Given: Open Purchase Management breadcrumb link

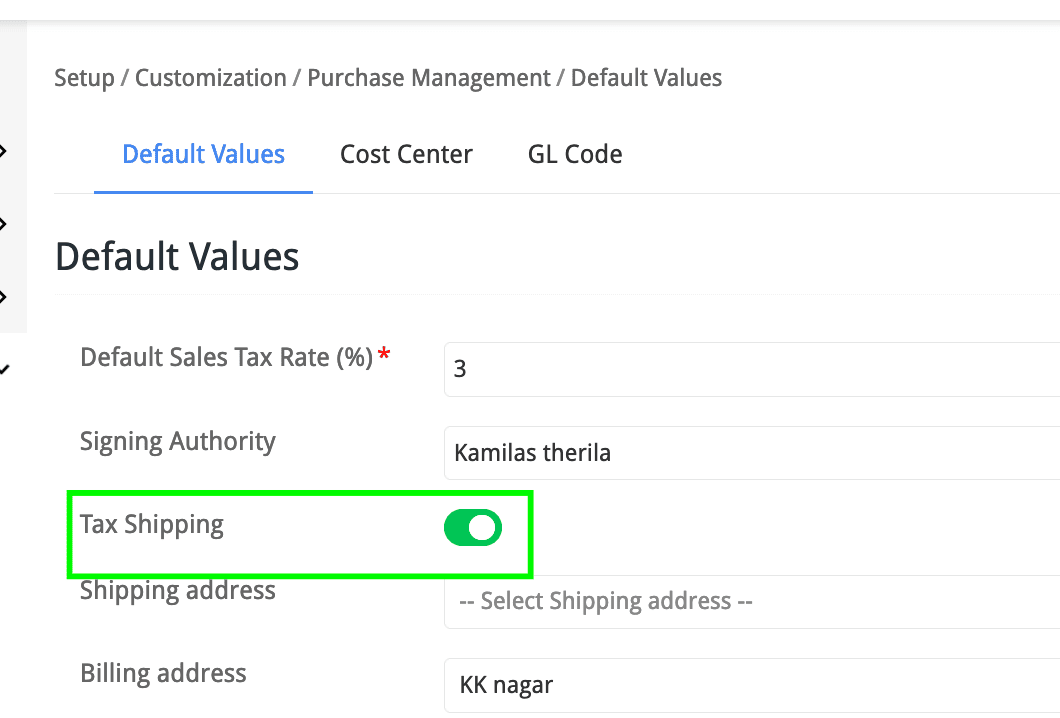Looking at the screenshot, I should [428, 78].
